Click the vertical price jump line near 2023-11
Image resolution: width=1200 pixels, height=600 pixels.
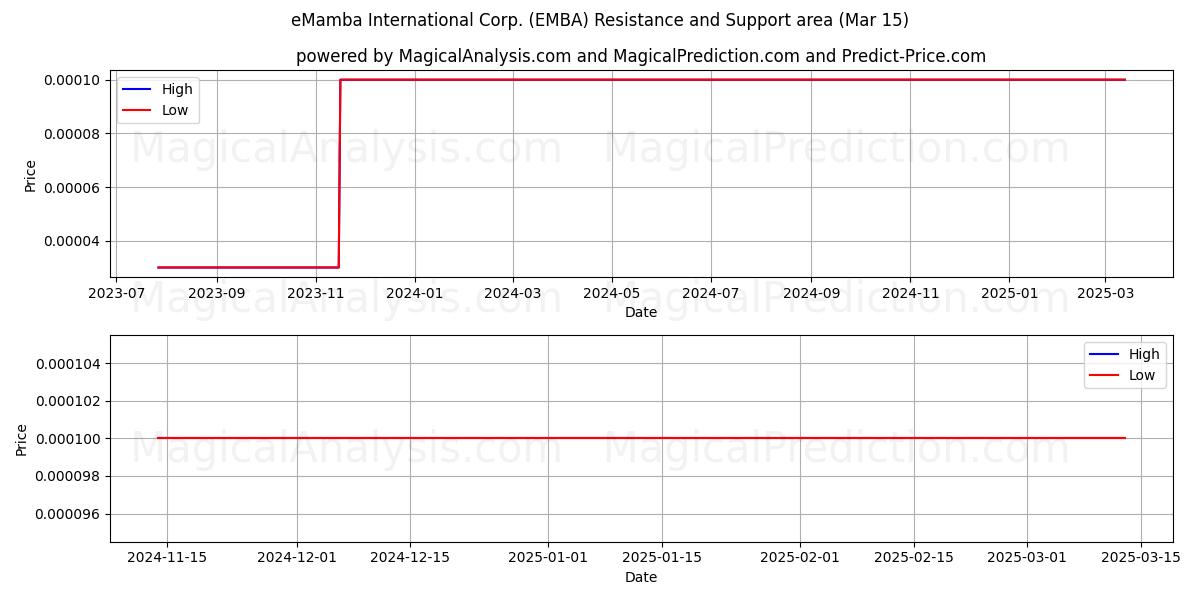pyautogui.click(x=339, y=173)
